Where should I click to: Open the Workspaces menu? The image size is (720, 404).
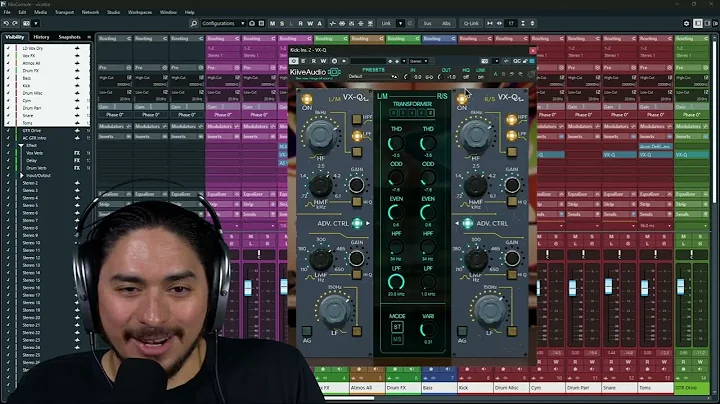pyautogui.click(x=140, y=12)
